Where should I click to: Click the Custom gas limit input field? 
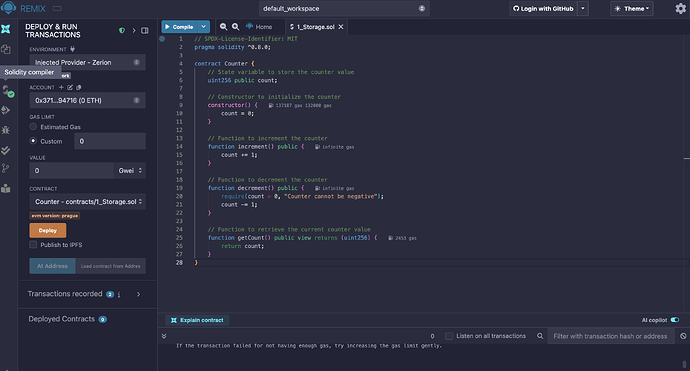[110, 141]
